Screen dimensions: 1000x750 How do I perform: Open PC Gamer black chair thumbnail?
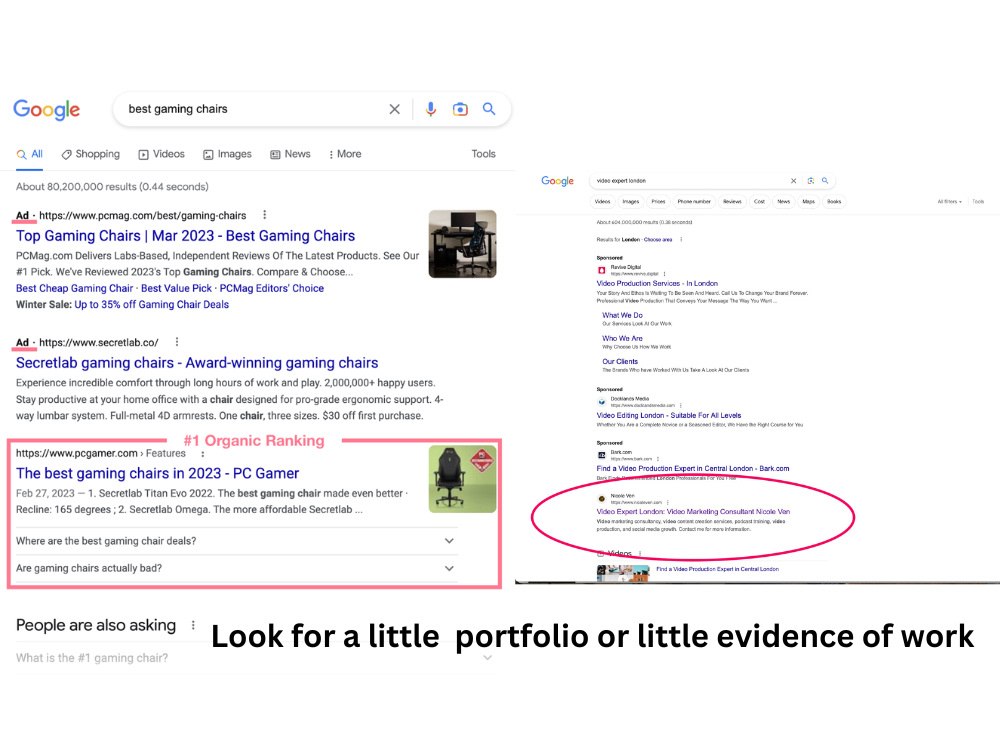[x=462, y=479]
